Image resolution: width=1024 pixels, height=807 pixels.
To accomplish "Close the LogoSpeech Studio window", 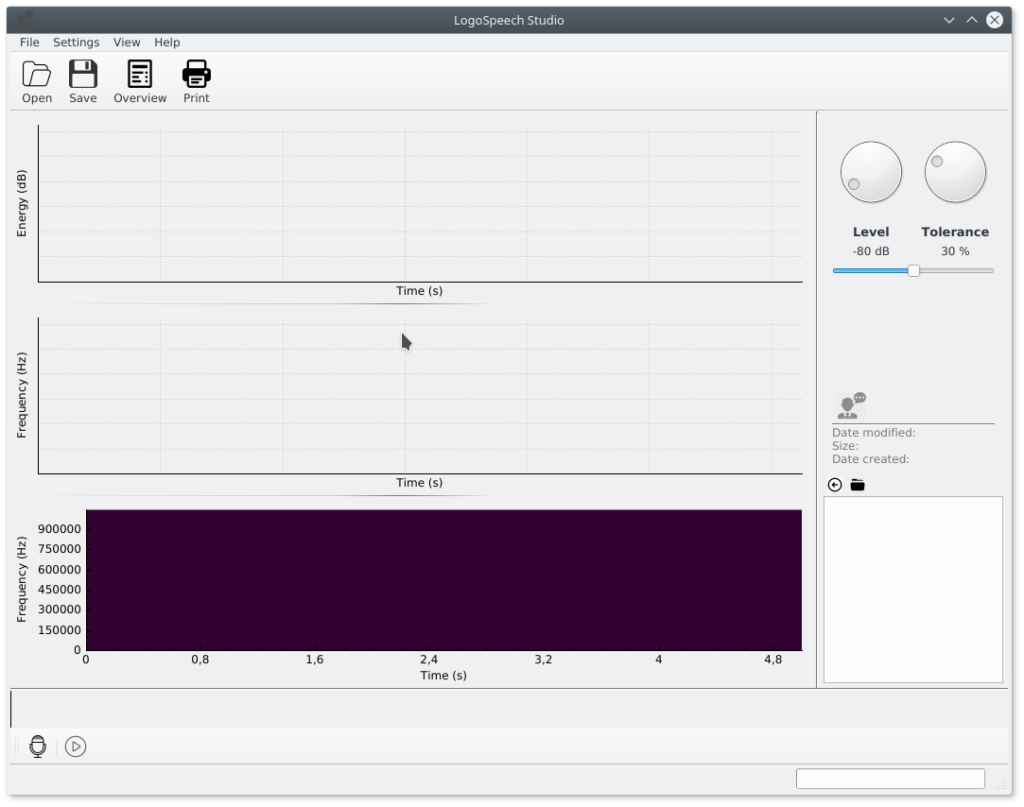I will pos(995,20).
